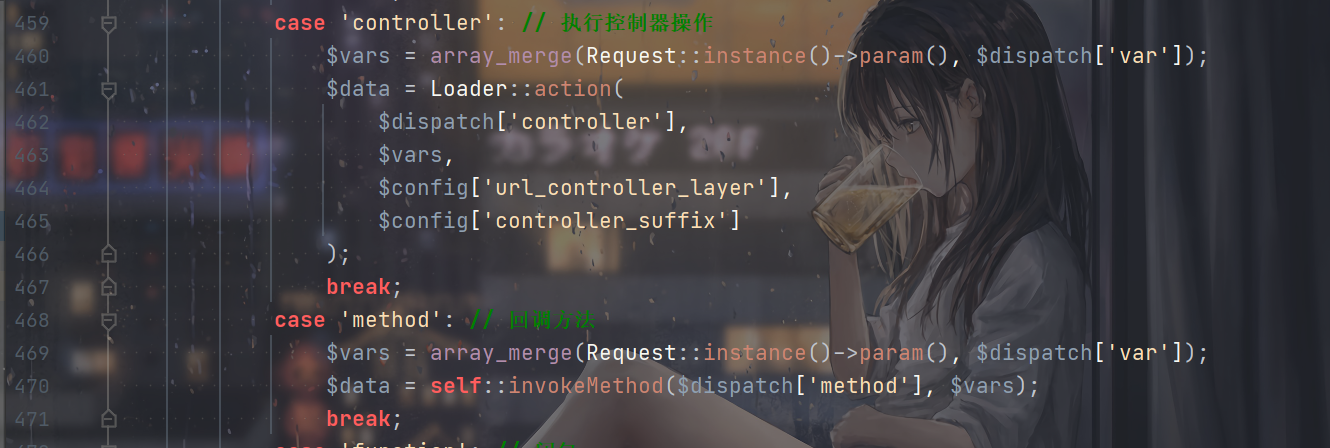1330x448 pixels.
Task: Click line number 465 in the gutter
Action: click(31, 221)
